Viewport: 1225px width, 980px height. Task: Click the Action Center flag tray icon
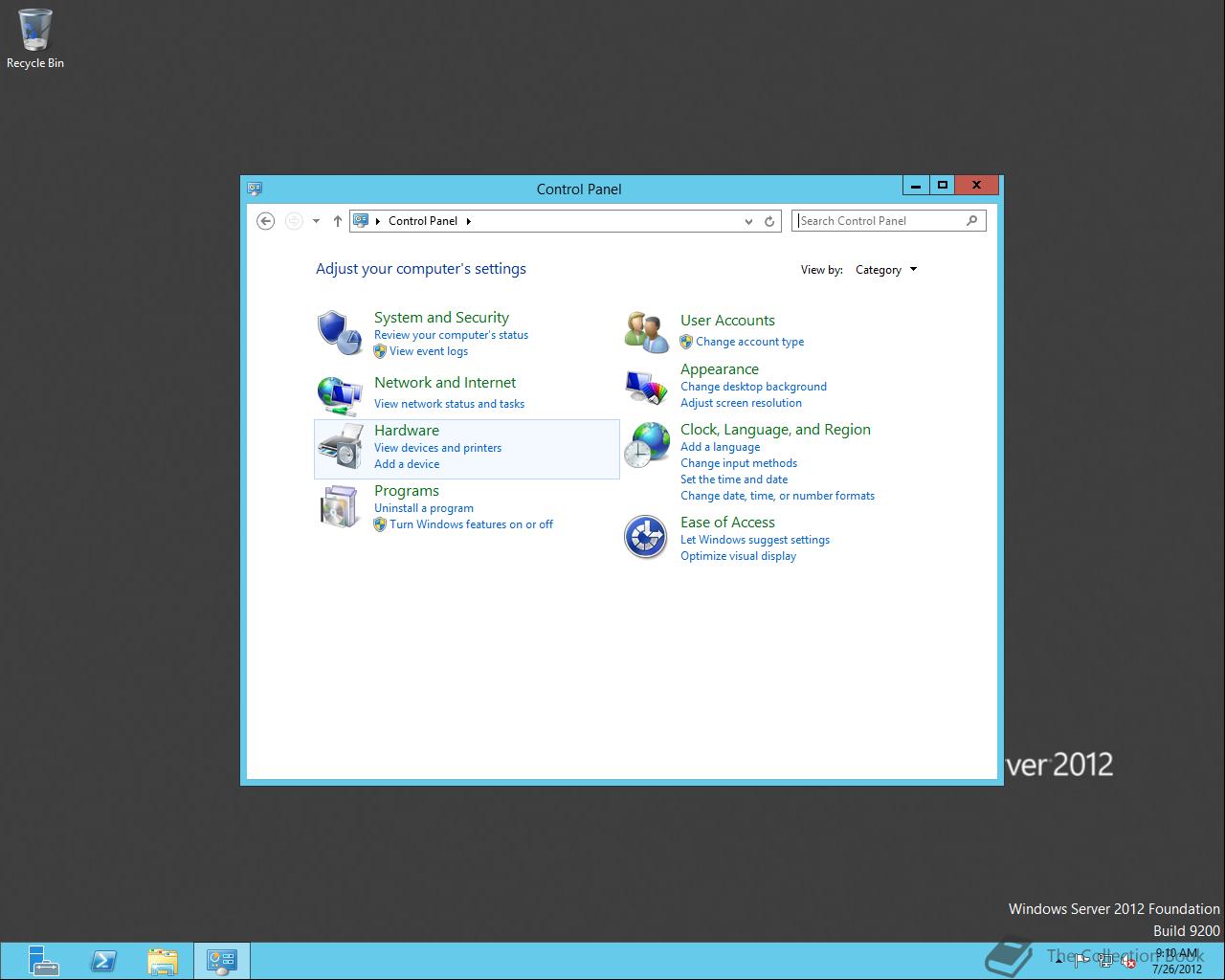pyautogui.click(x=1081, y=961)
